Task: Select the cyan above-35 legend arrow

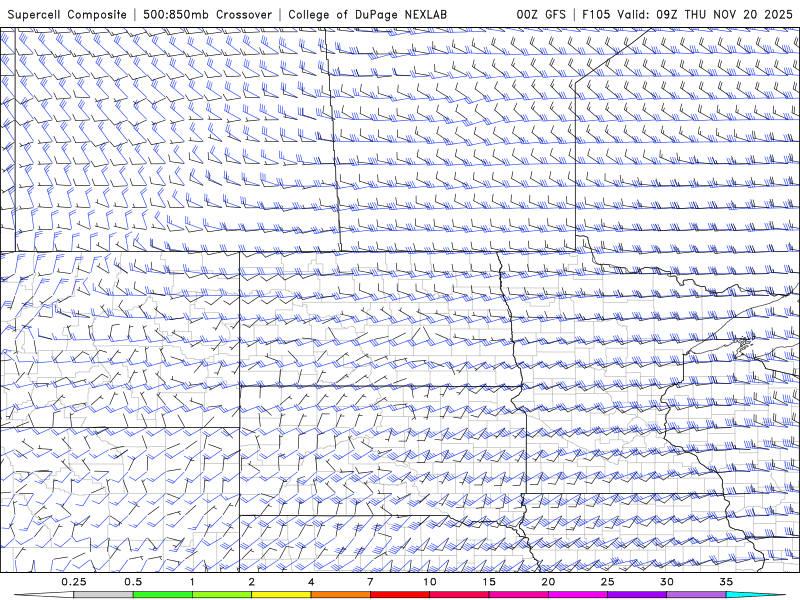Action: tap(756, 595)
